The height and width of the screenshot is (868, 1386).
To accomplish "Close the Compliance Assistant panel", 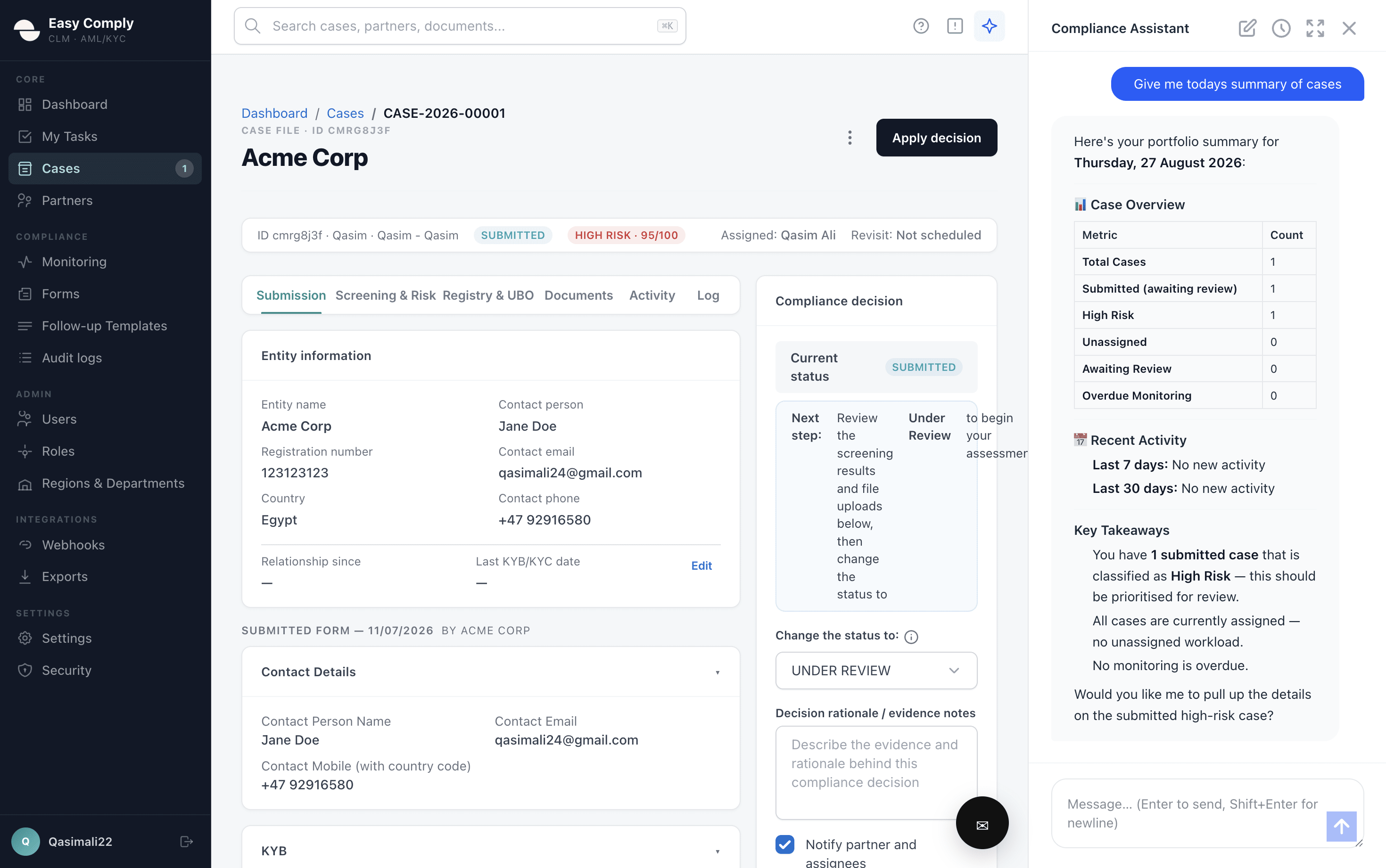I will [x=1349, y=28].
